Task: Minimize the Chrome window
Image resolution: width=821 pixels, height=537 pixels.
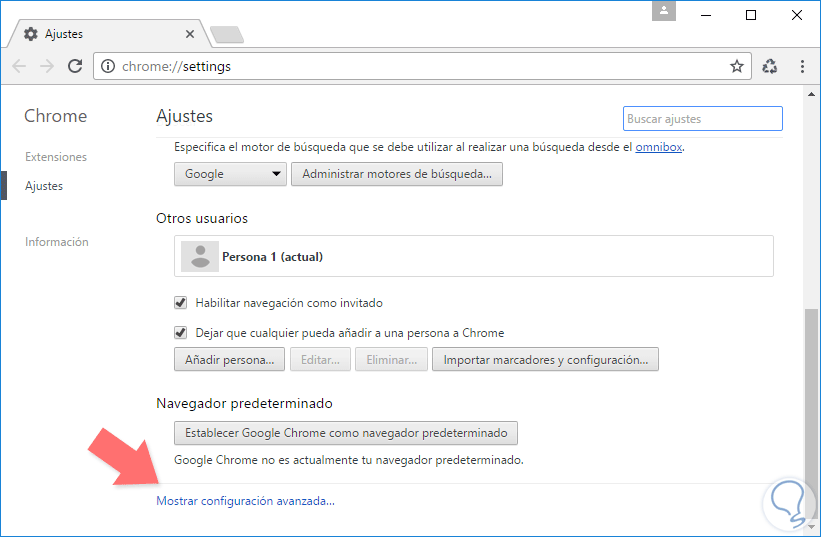Action: 706,15
